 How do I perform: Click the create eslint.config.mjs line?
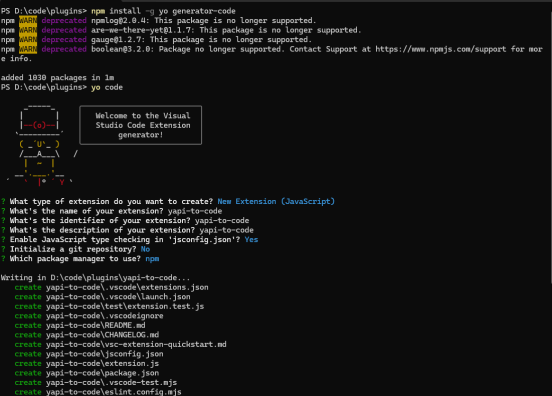[98, 391]
